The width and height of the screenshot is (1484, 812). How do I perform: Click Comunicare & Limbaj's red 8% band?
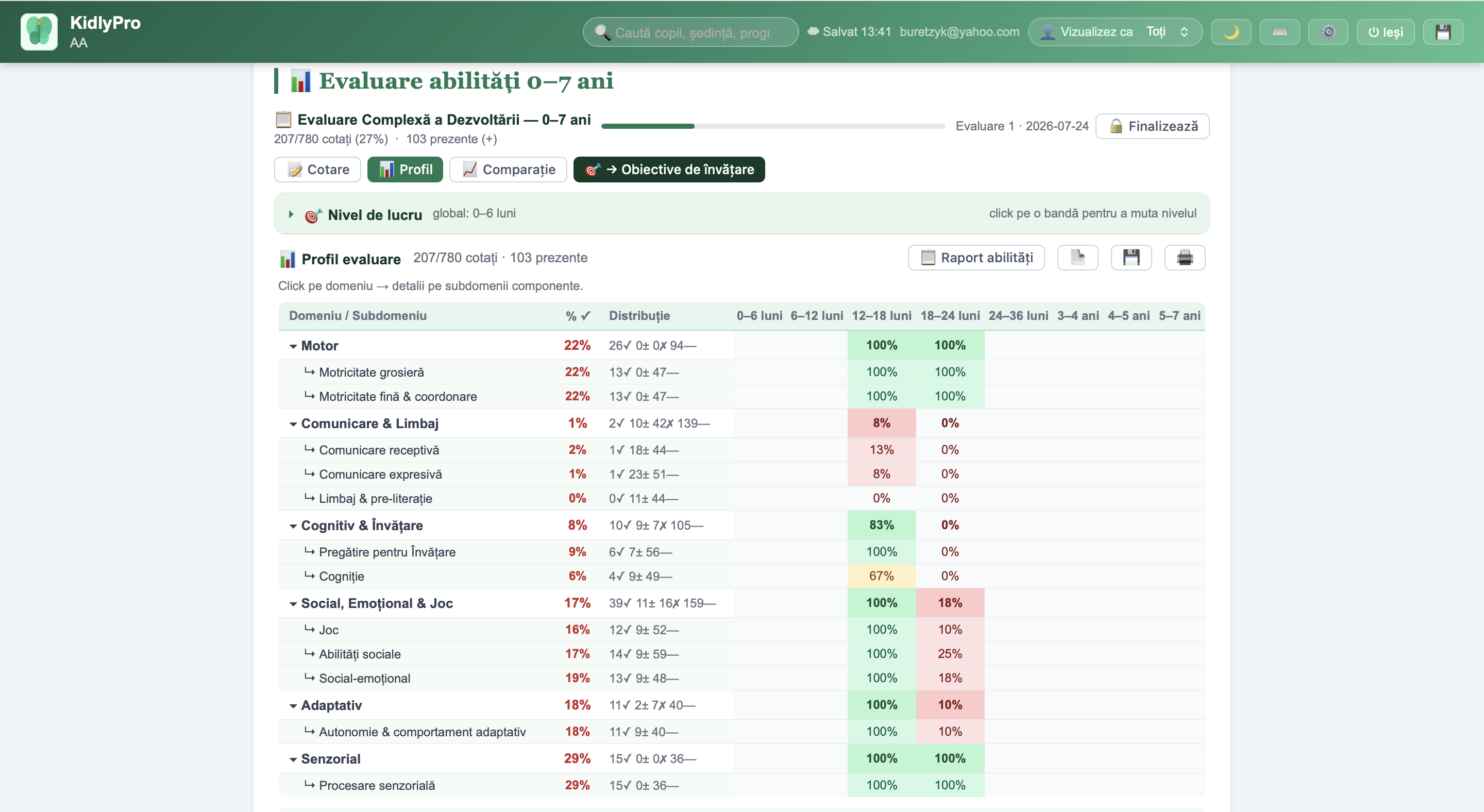coord(882,422)
